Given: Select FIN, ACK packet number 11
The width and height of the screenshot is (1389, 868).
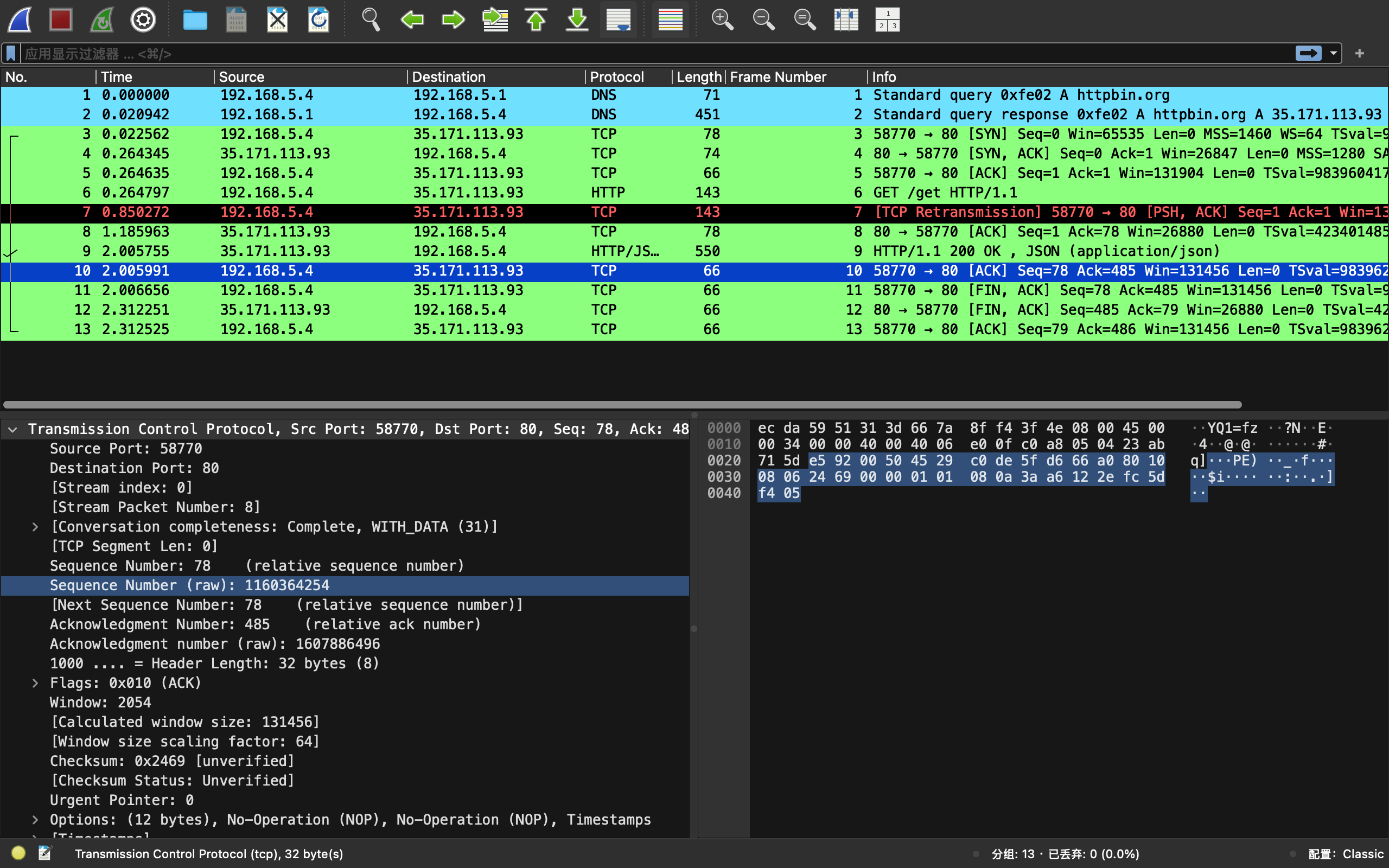Looking at the screenshot, I should 694,290.
